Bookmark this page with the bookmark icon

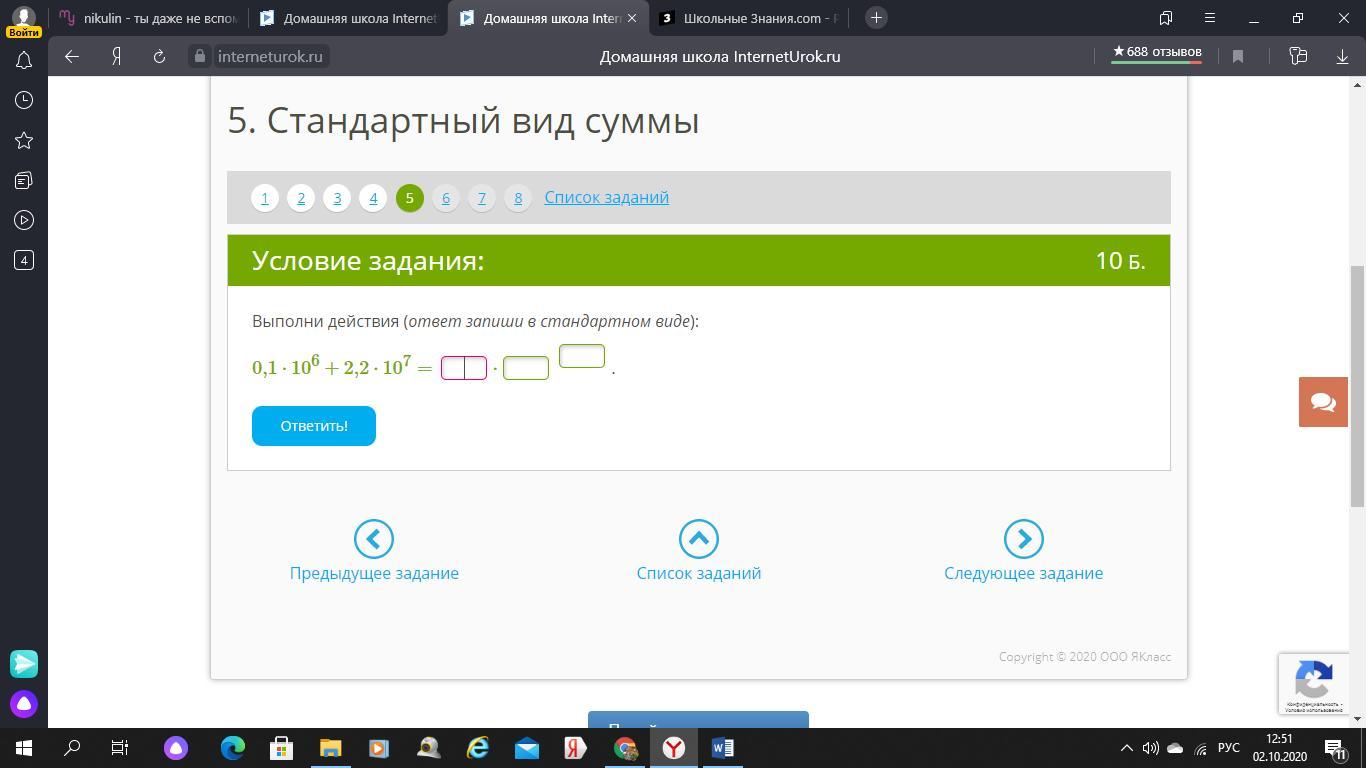1237,57
